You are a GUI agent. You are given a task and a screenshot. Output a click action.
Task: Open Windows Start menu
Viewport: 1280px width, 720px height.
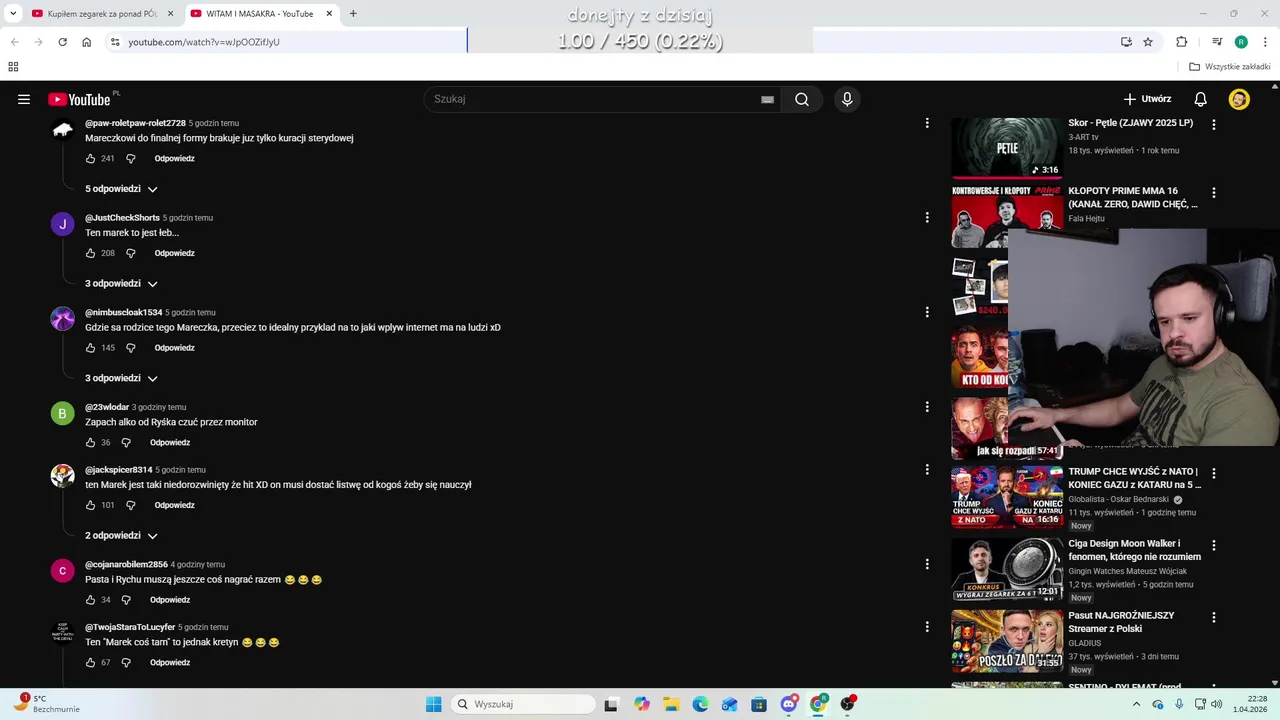(433, 704)
